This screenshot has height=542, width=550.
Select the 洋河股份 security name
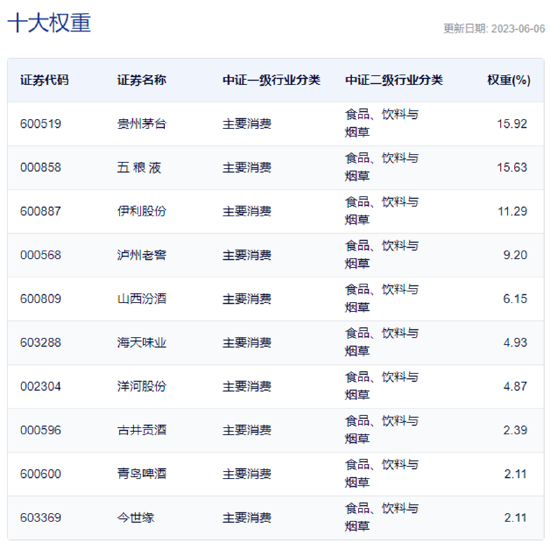click(x=142, y=387)
